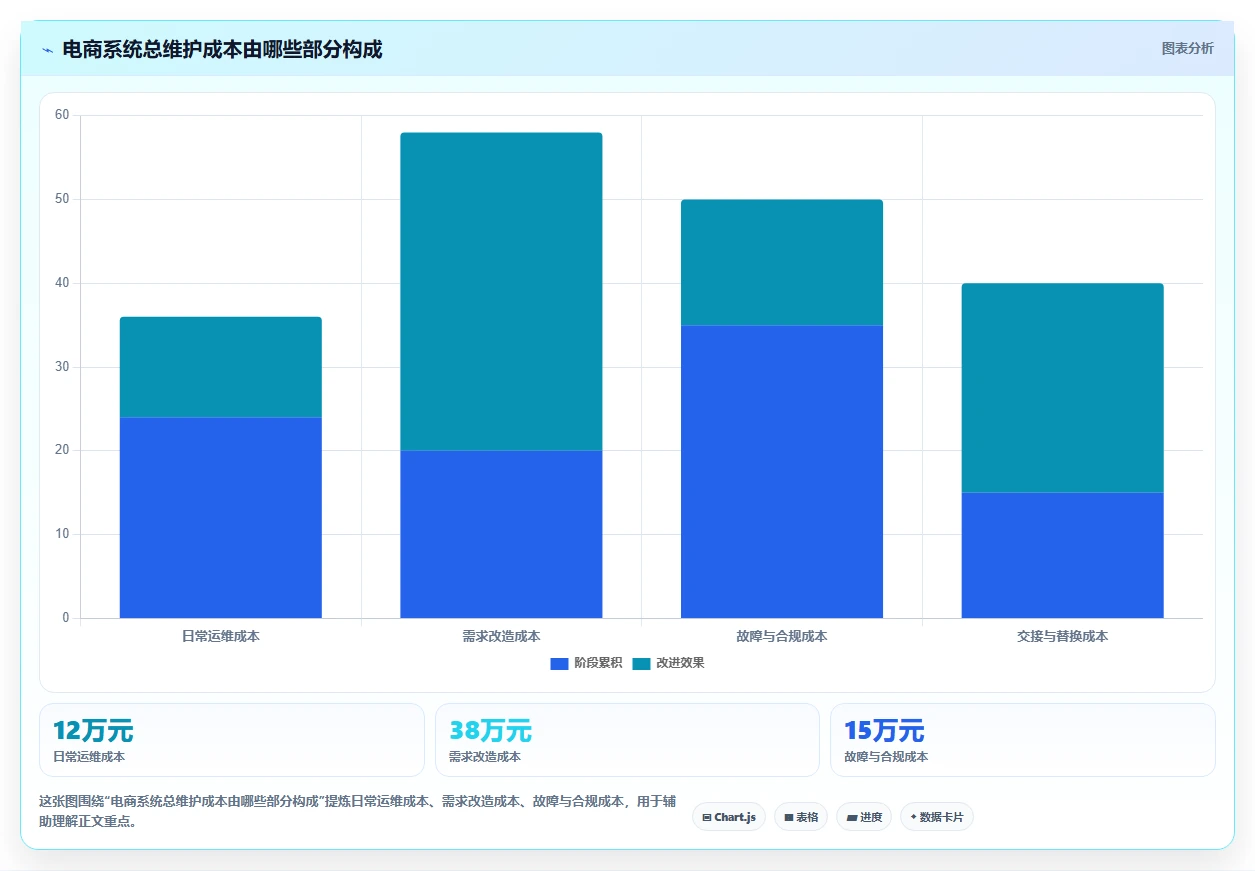Click the y-axis value 50
The width and height of the screenshot is (1255, 871).
pos(62,199)
